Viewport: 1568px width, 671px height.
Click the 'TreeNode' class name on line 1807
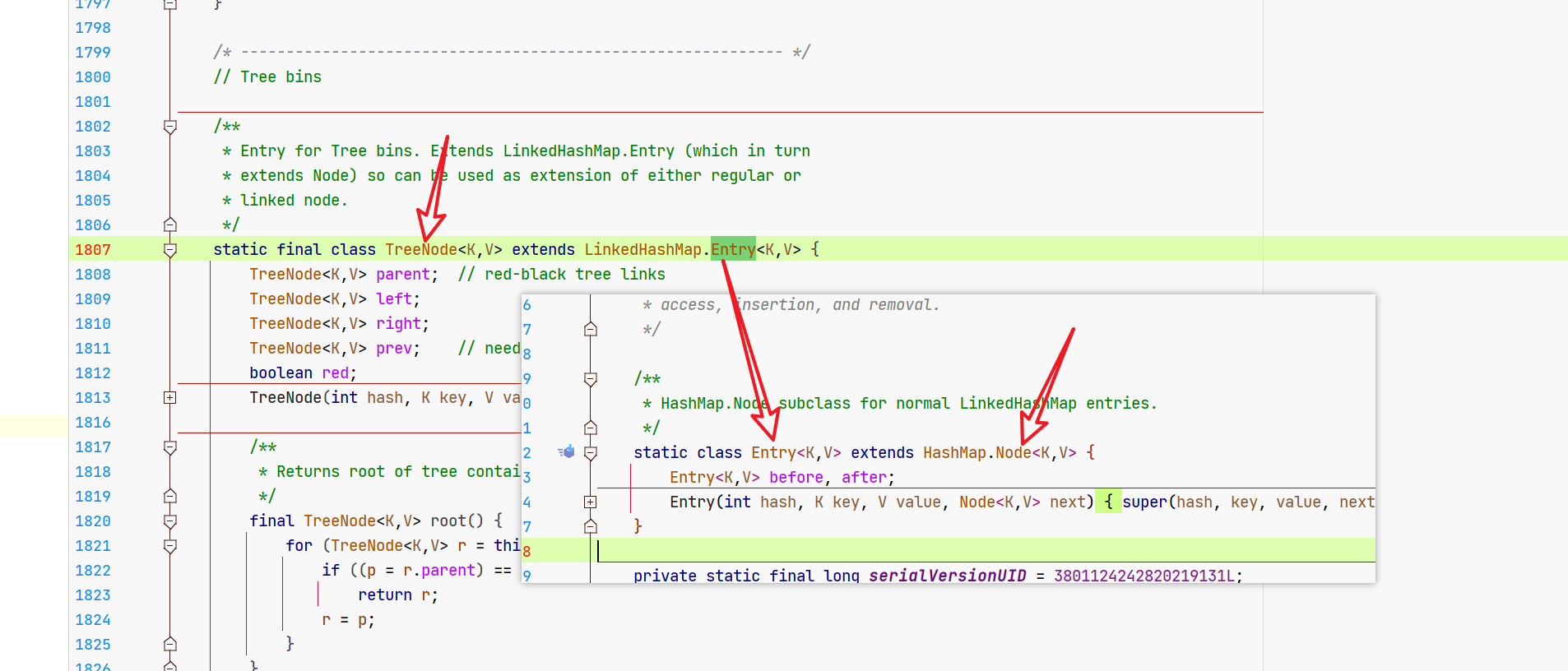click(x=421, y=249)
